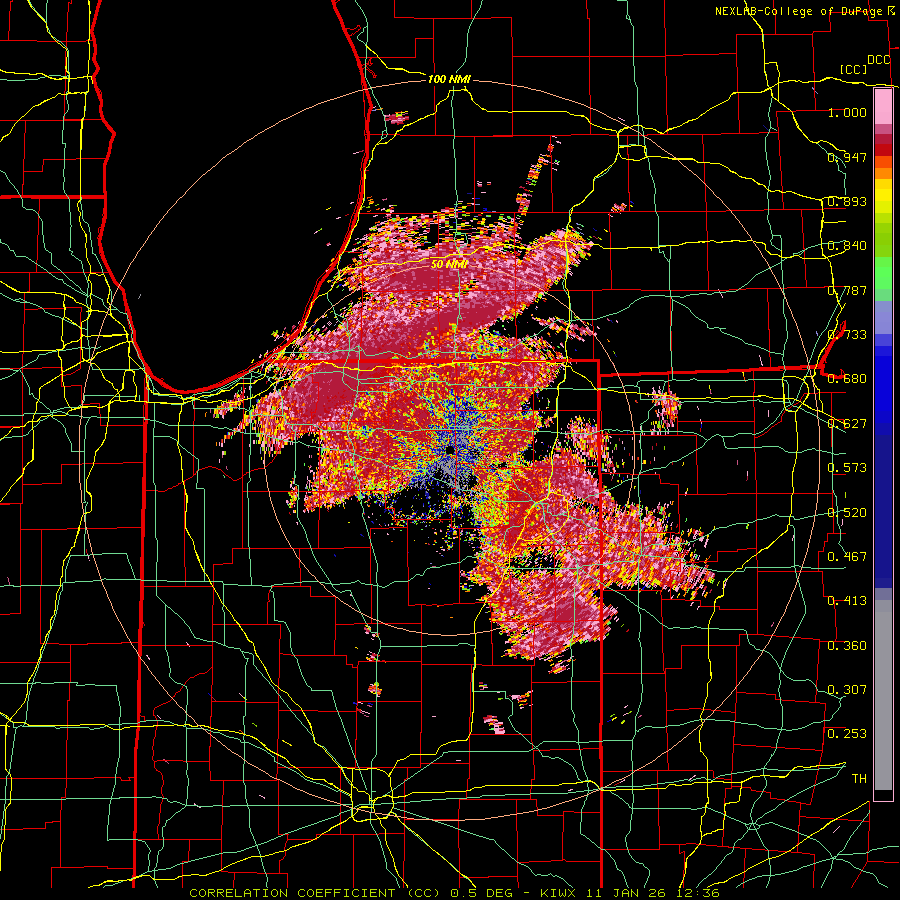Click the 0.520 scale value
The width and height of the screenshot is (900, 900).
[847, 513]
